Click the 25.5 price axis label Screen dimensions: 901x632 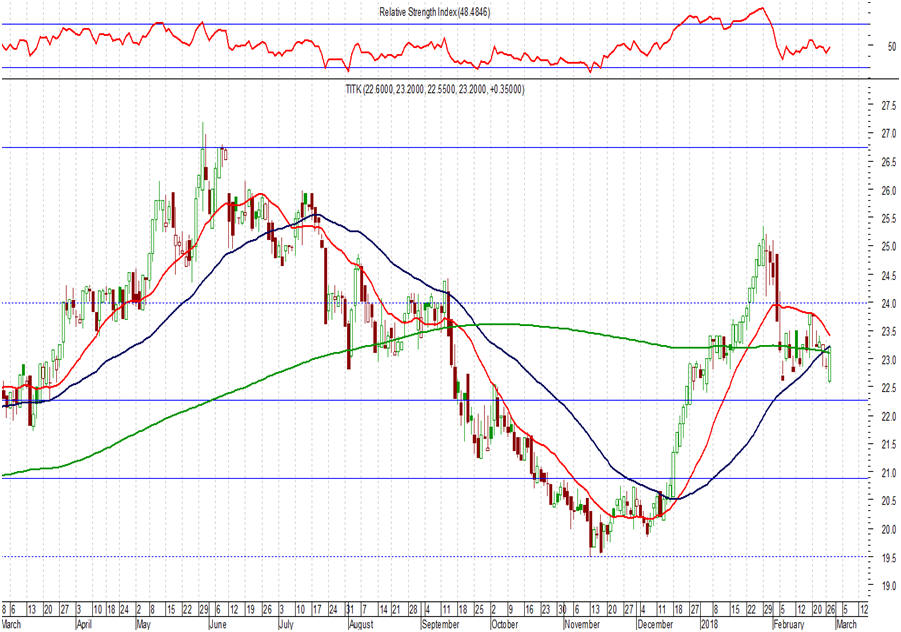[888, 218]
